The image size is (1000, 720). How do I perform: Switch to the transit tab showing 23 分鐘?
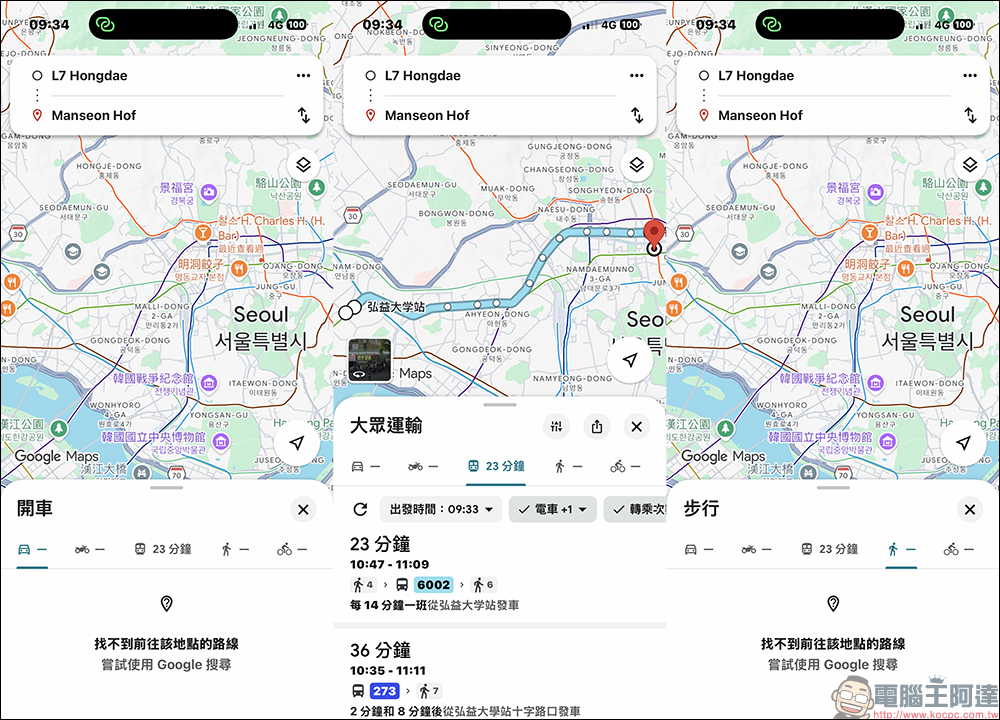pyautogui.click(x=496, y=466)
